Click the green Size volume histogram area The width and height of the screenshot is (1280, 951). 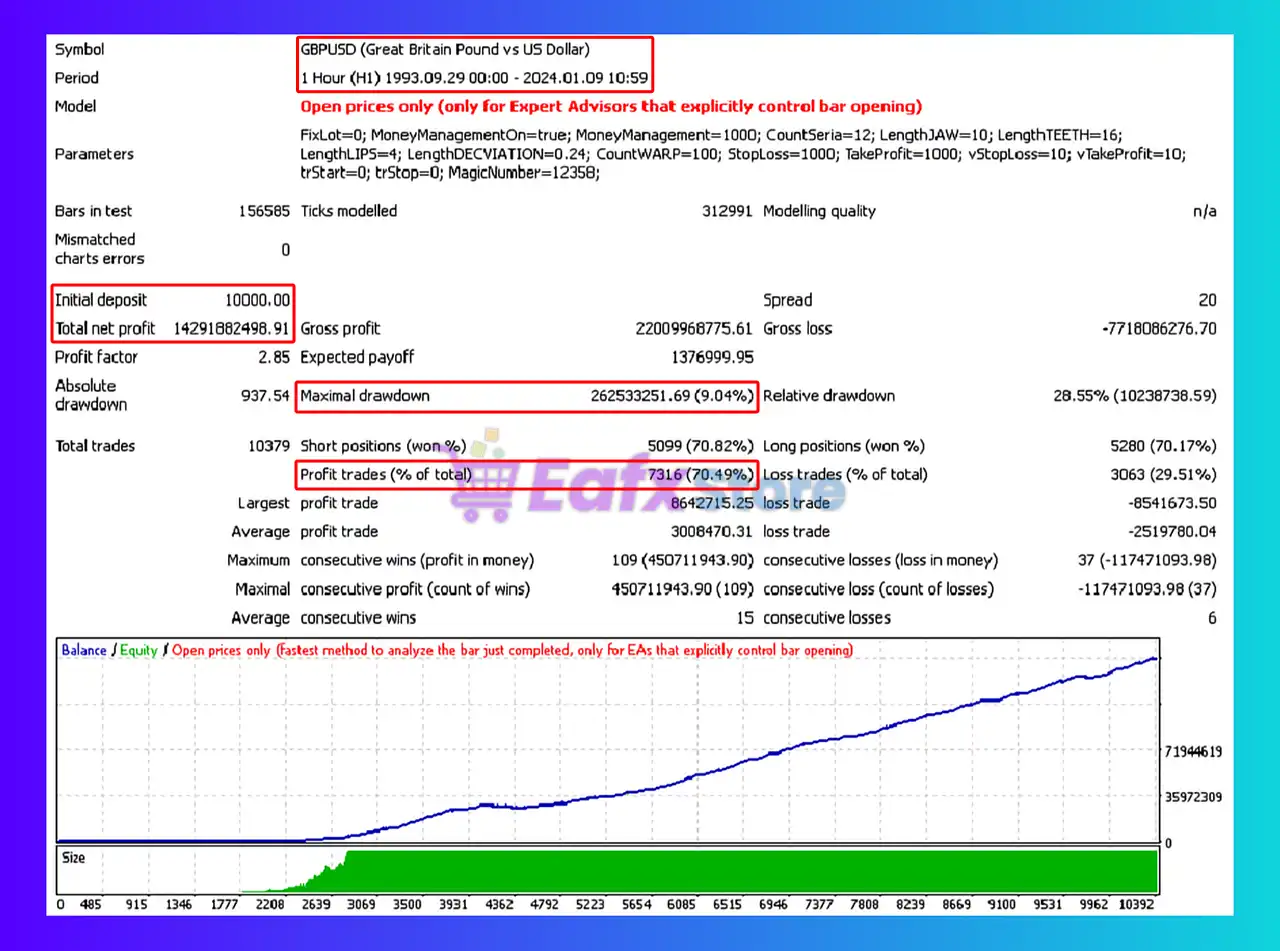(x=750, y=870)
